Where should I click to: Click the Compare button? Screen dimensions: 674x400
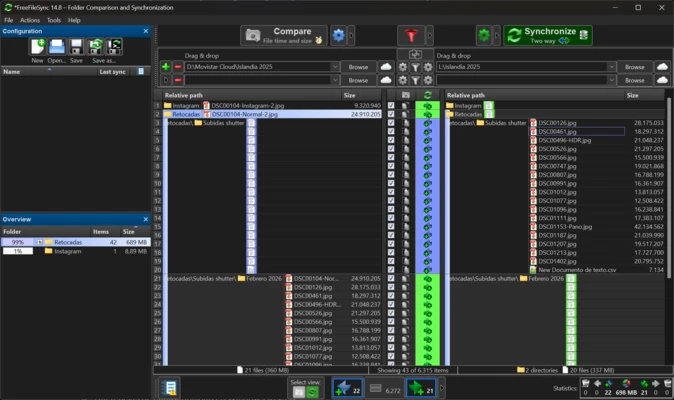284,35
